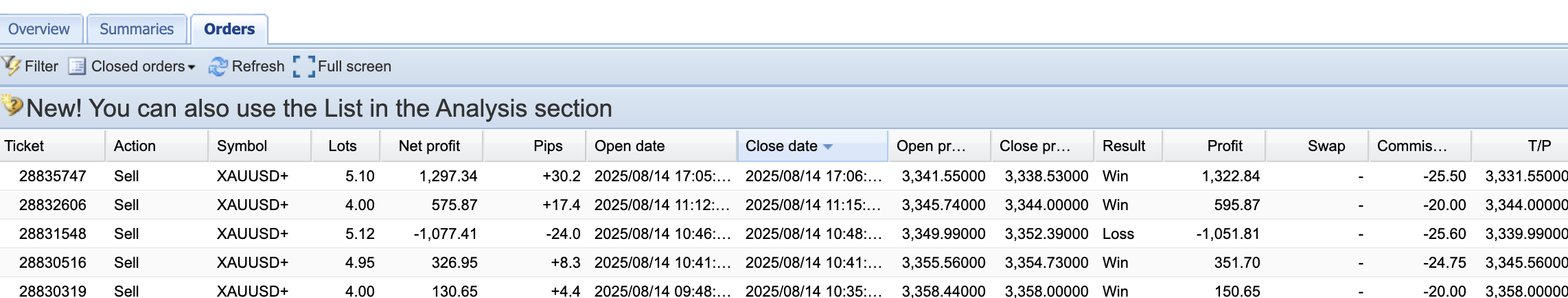The image size is (1568, 298).
Task: Select the Orders tab
Action: tap(229, 29)
